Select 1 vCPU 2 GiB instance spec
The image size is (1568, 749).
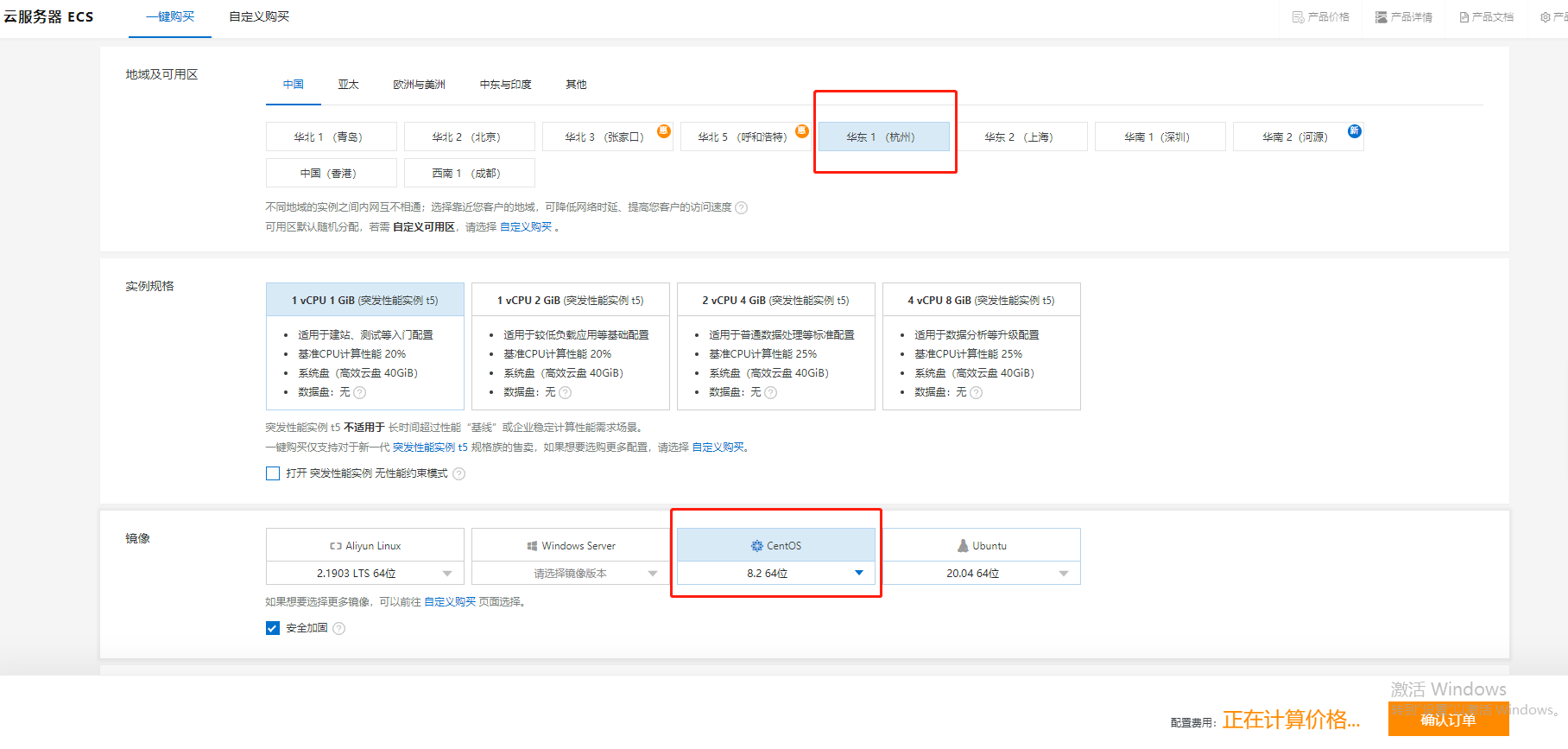571,346
